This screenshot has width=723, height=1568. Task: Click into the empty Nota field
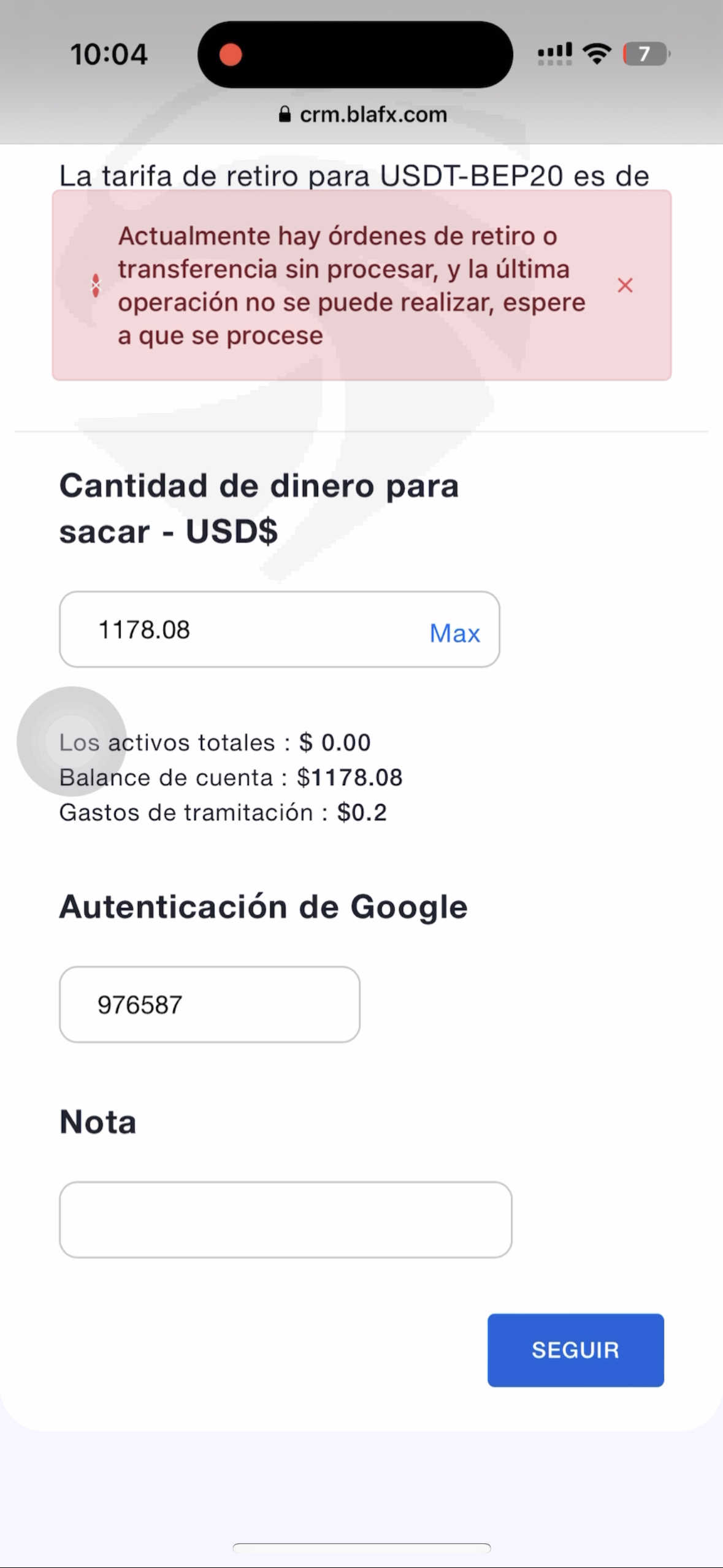click(x=285, y=1220)
